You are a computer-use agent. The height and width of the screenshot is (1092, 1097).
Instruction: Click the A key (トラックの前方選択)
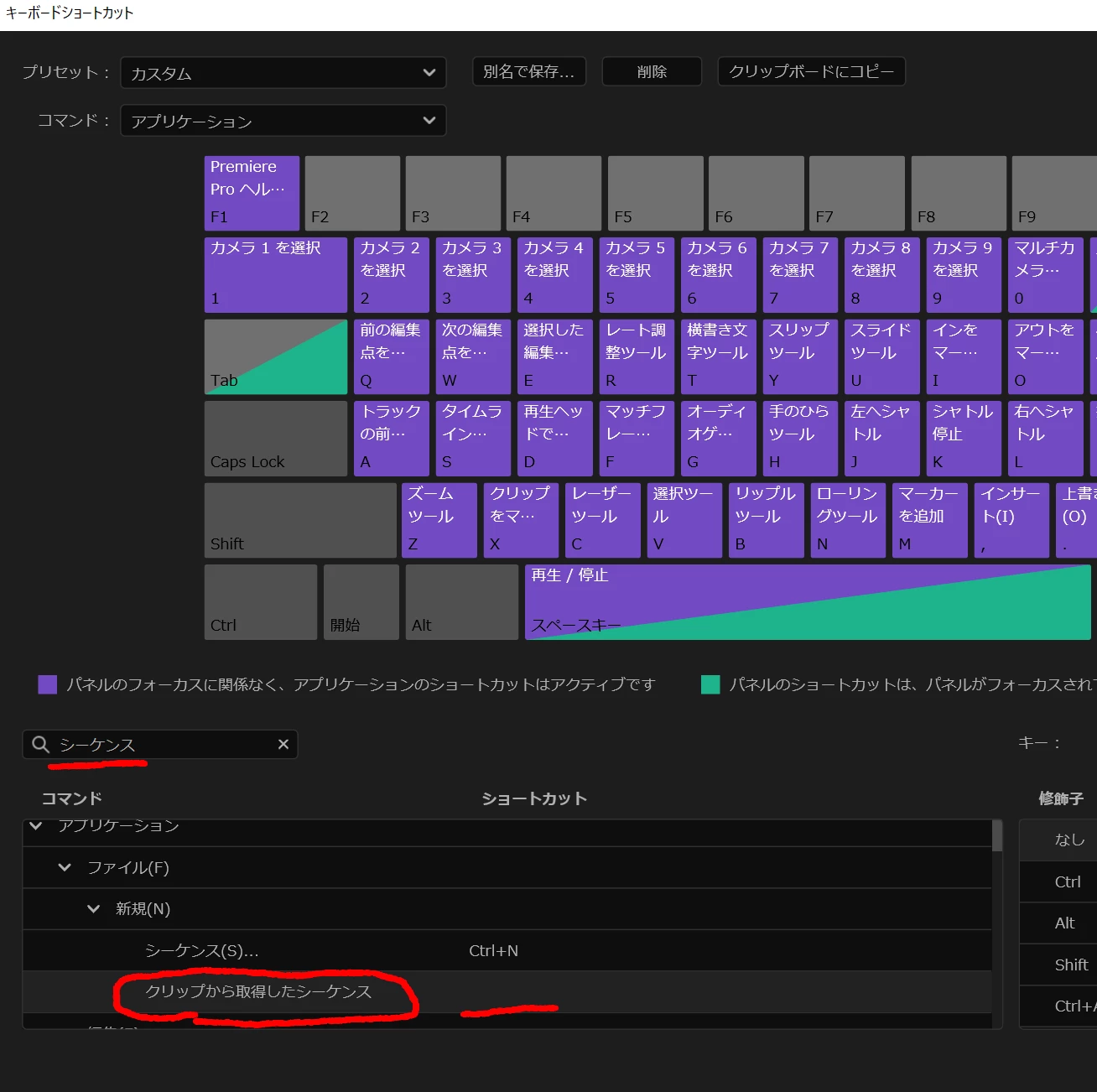392,438
